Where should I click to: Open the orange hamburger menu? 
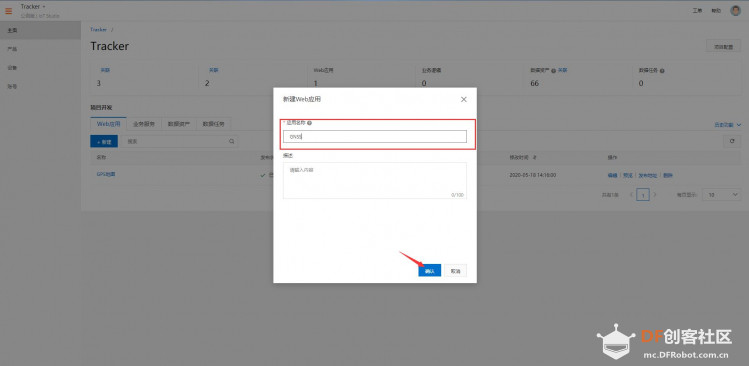[9, 11]
